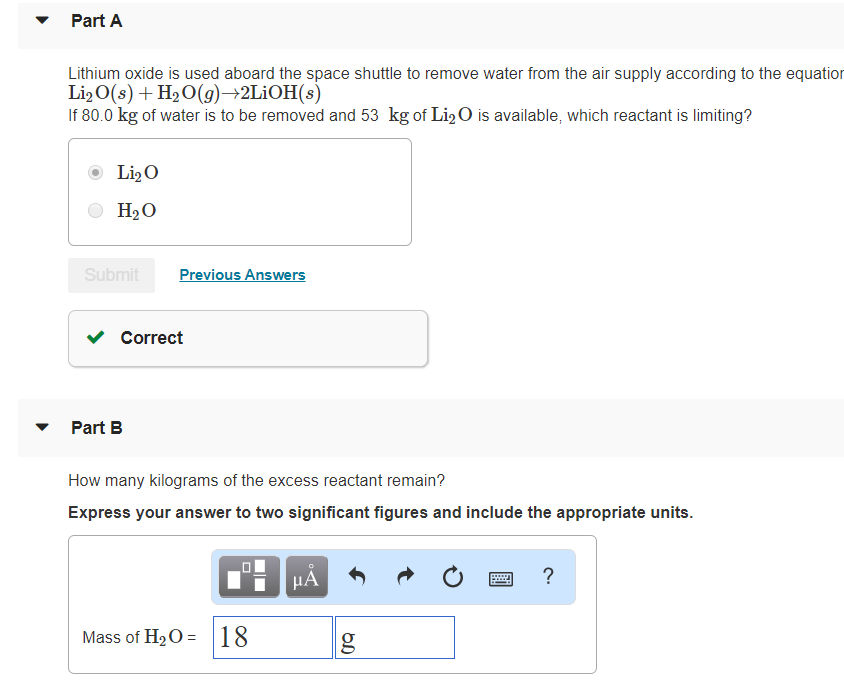Click the value field containing 18
Screen dimensions: 844x683
pyautogui.click(x=272, y=637)
